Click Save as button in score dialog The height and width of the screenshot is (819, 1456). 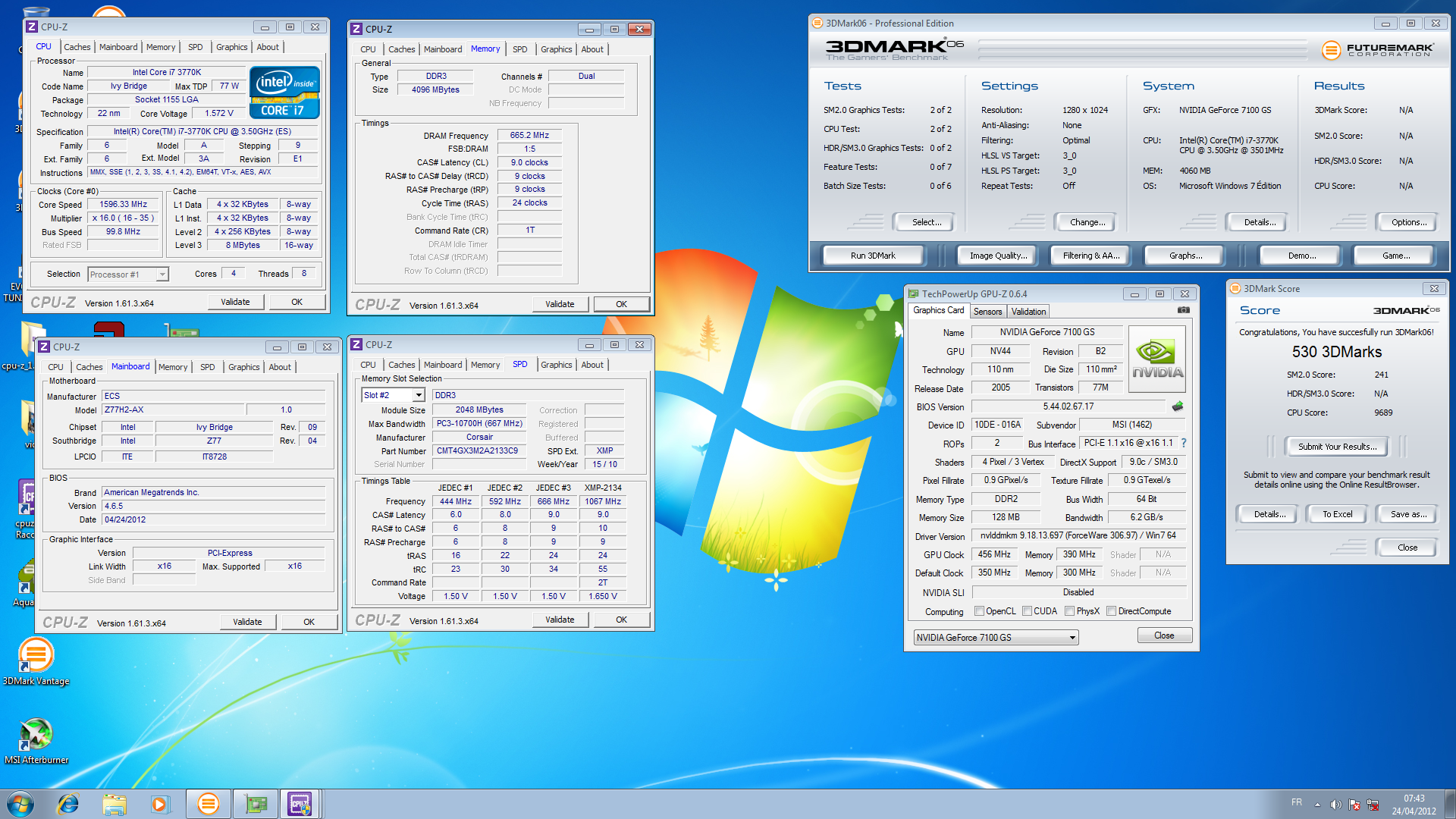click(x=1408, y=514)
